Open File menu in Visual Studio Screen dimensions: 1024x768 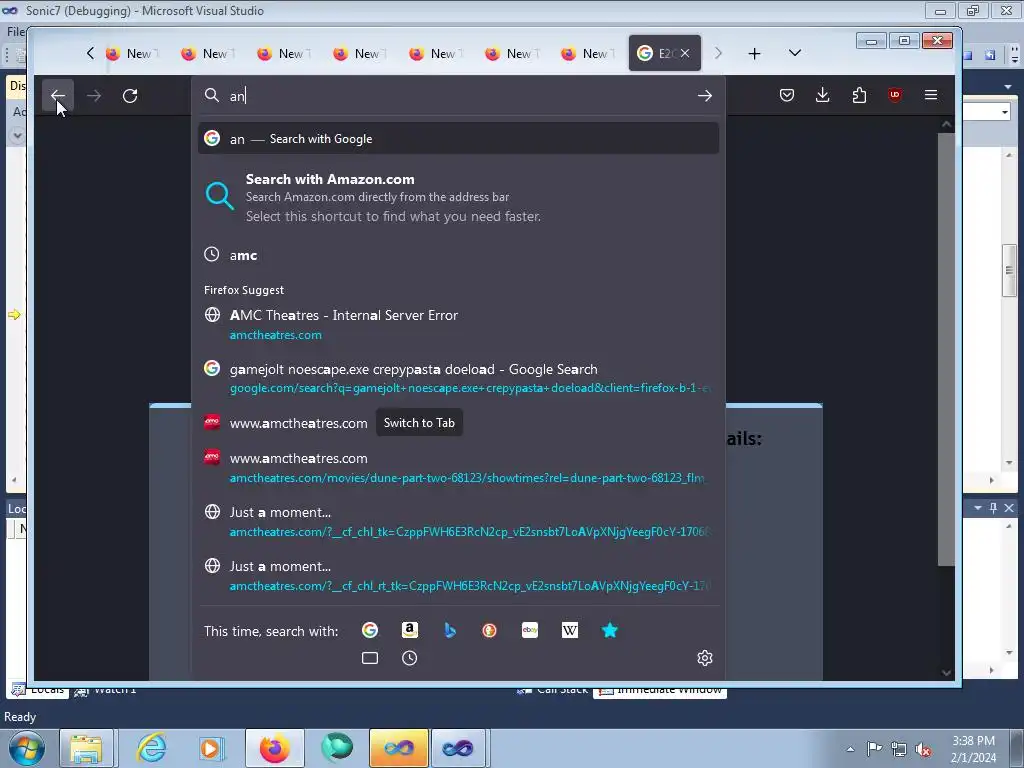tap(16, 31)
